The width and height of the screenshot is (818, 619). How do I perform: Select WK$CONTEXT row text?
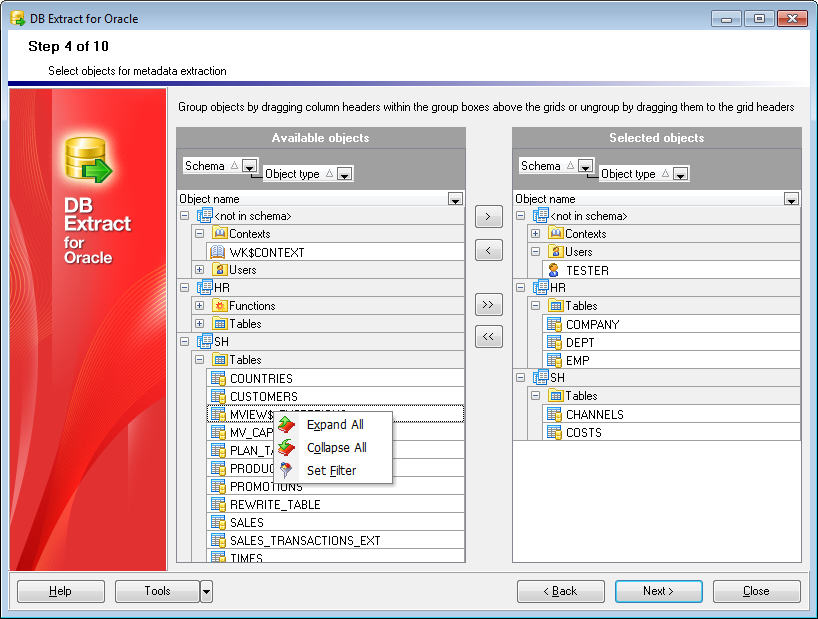[267, 252]
